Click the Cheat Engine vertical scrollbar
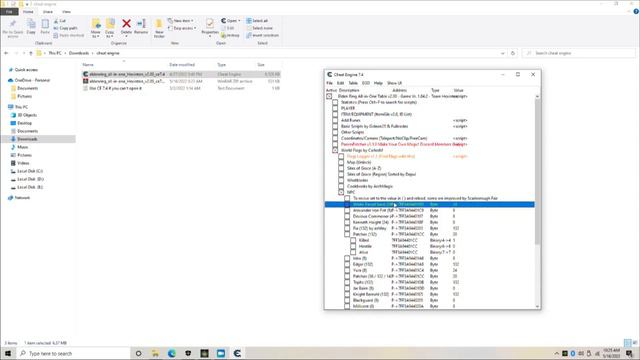 point(537,172)
